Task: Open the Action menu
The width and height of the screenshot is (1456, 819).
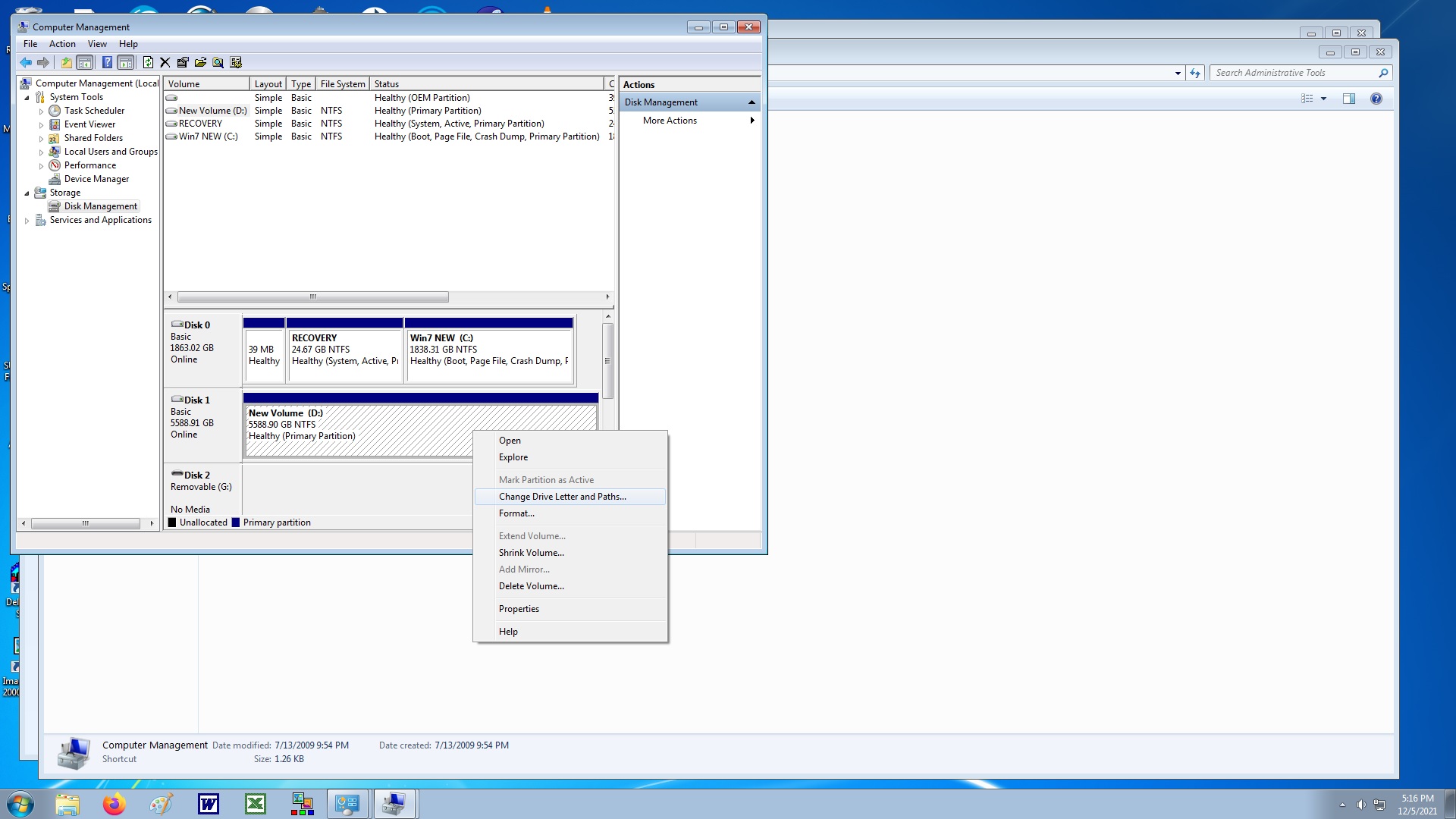Action: point(62,44)
